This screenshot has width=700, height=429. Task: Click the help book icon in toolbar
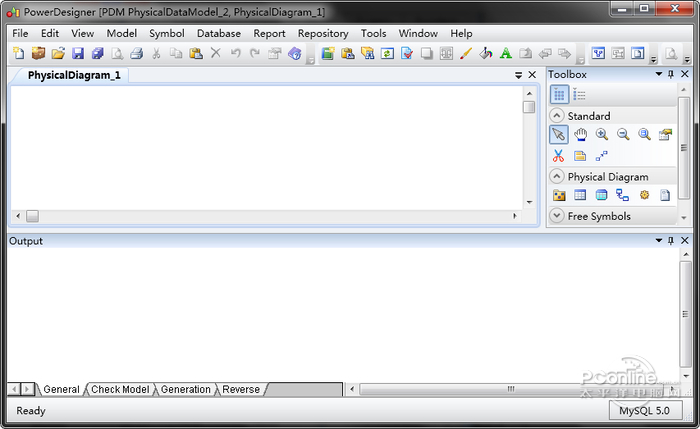pyautogui.click(x=295, y=54)
